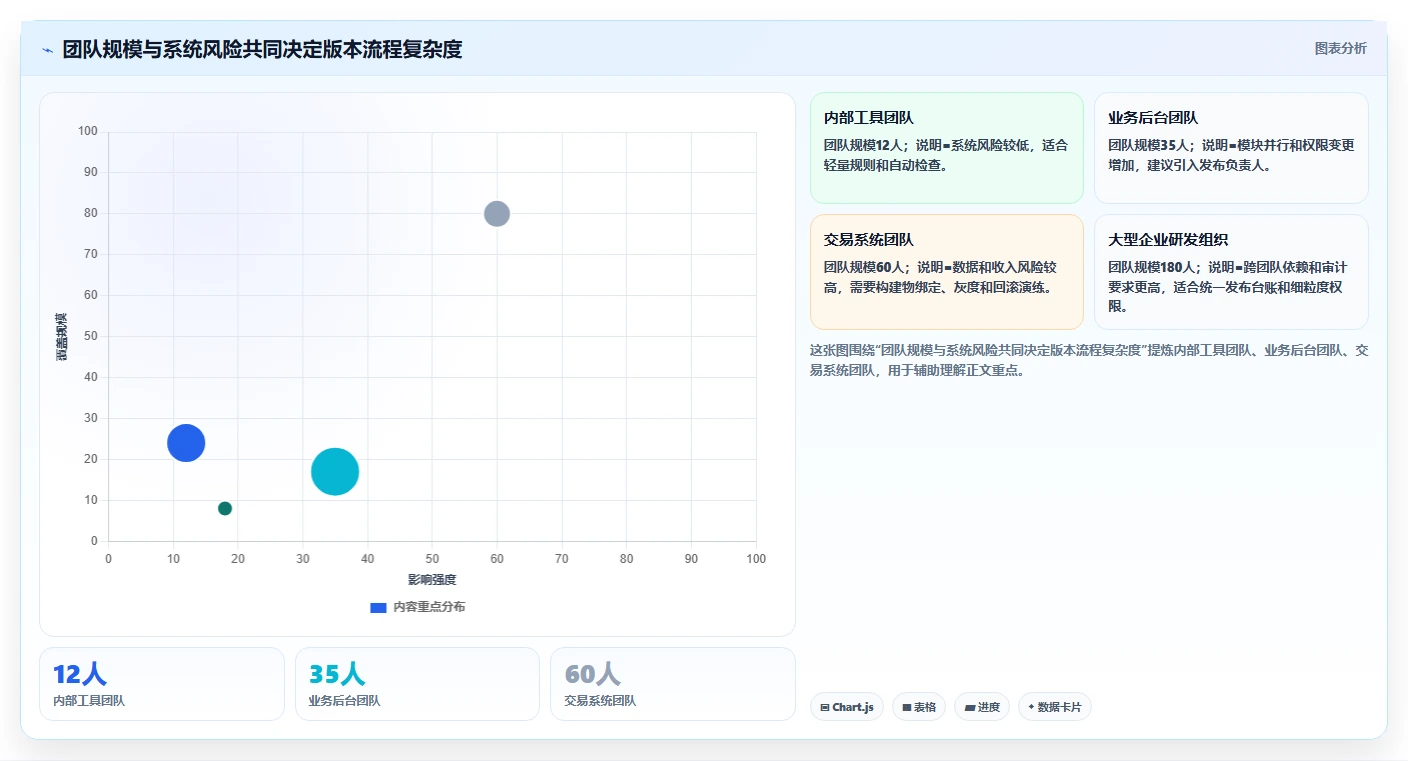Select the 35人 stat card

click(x=417, y=684)
